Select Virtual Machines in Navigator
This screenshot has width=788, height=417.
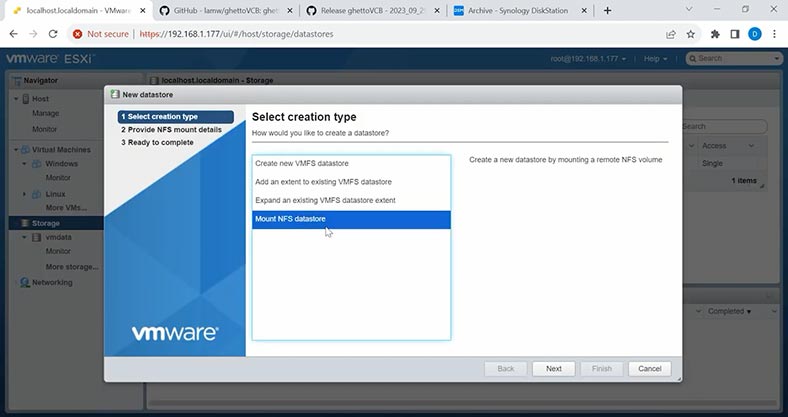(x=61, y=150)
